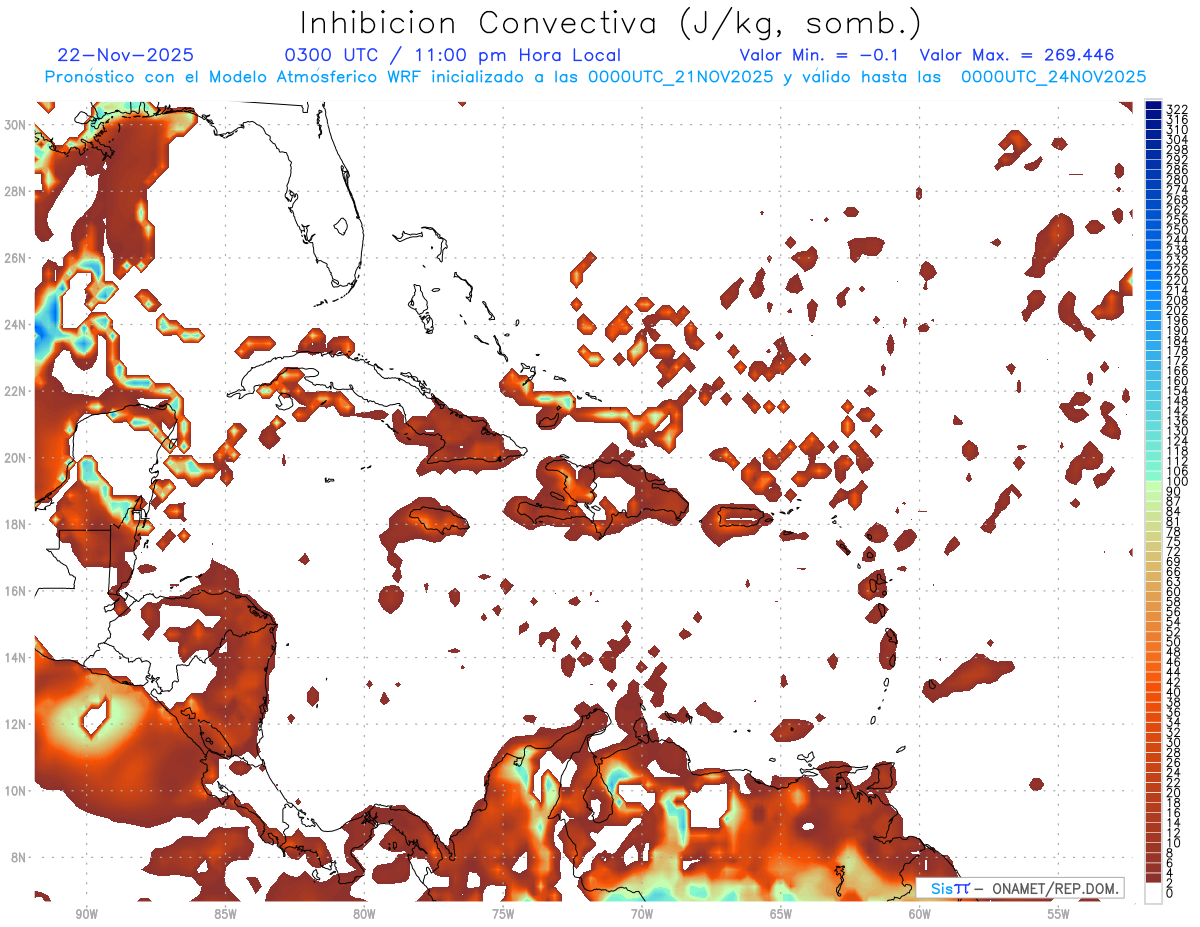Click the dark blue colorbar swatch beside 322
Viewport: 1200px width, 927px height.
click(x=1153, y=105)
